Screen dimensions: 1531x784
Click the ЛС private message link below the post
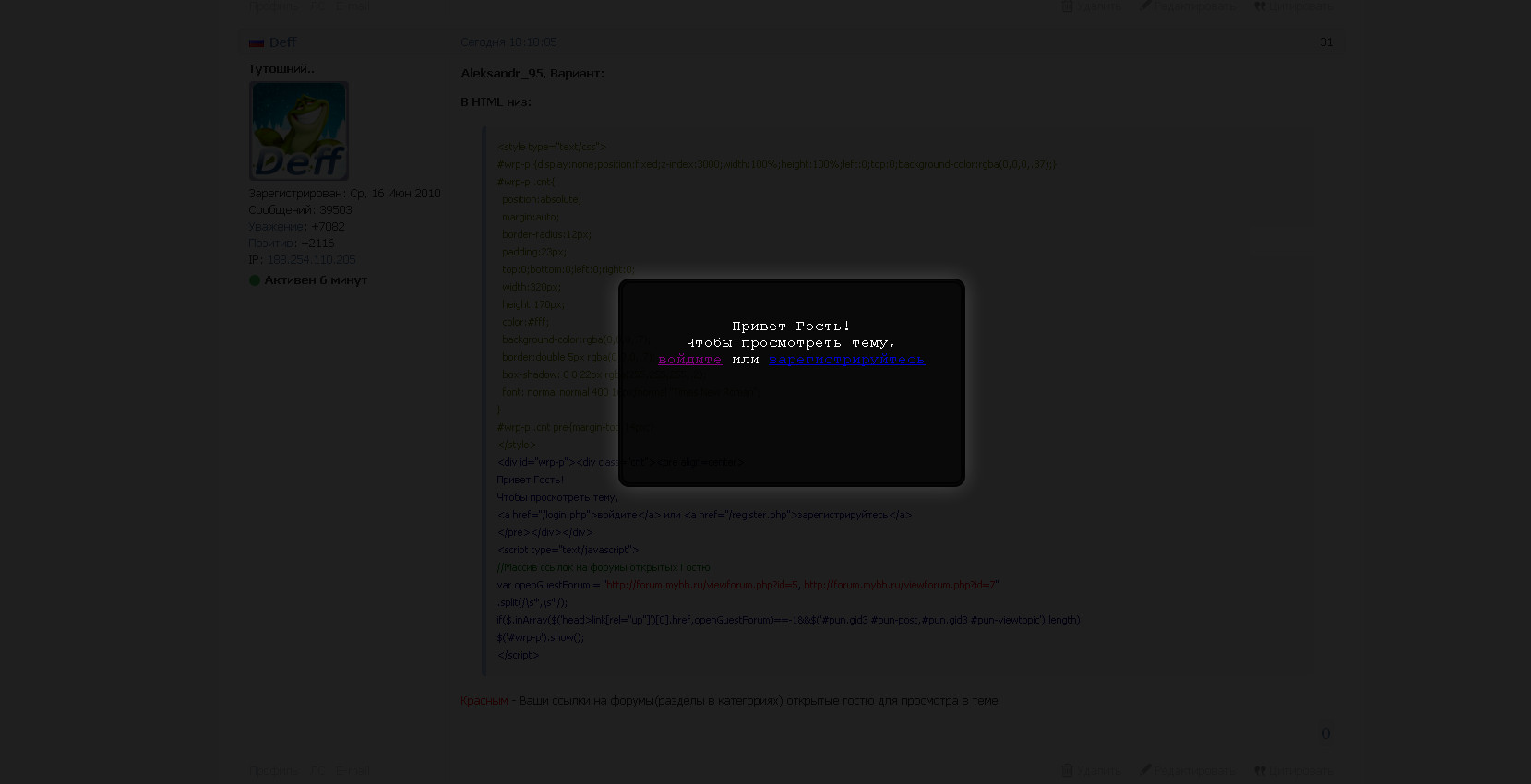pyautogui.click(x=317, y=771)
